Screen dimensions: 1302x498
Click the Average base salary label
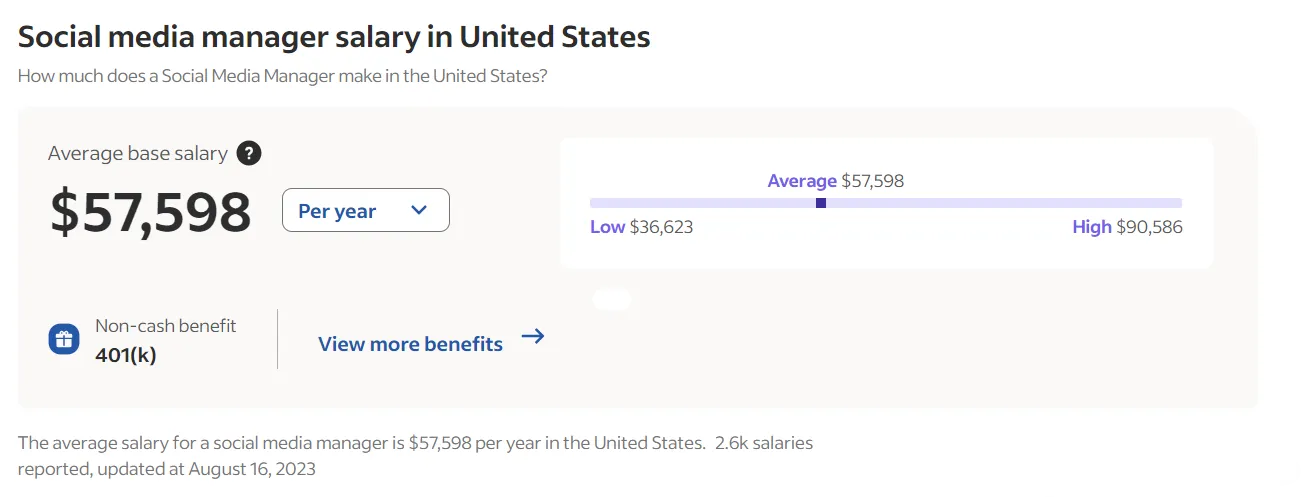pyautogui.click(x=138, y=154)
